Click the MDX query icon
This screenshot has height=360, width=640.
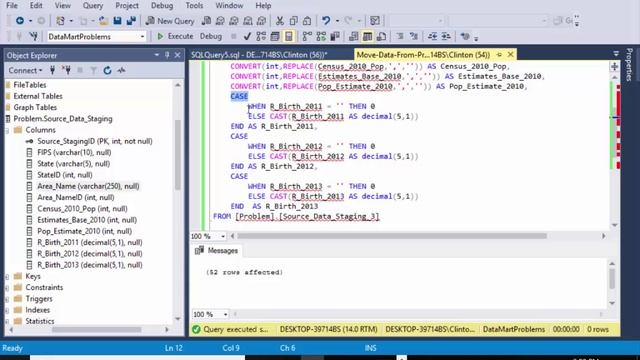[220, 20]
